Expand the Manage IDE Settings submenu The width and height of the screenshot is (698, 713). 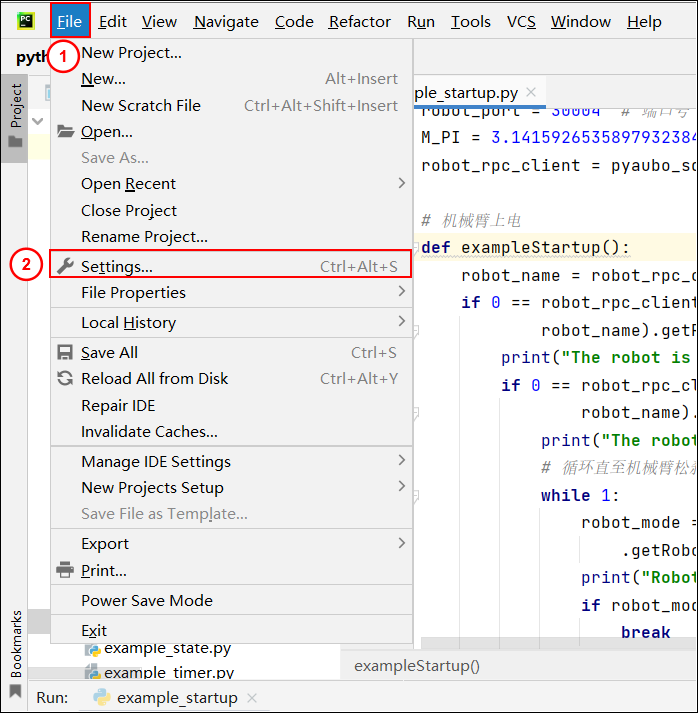coord(231,462)
